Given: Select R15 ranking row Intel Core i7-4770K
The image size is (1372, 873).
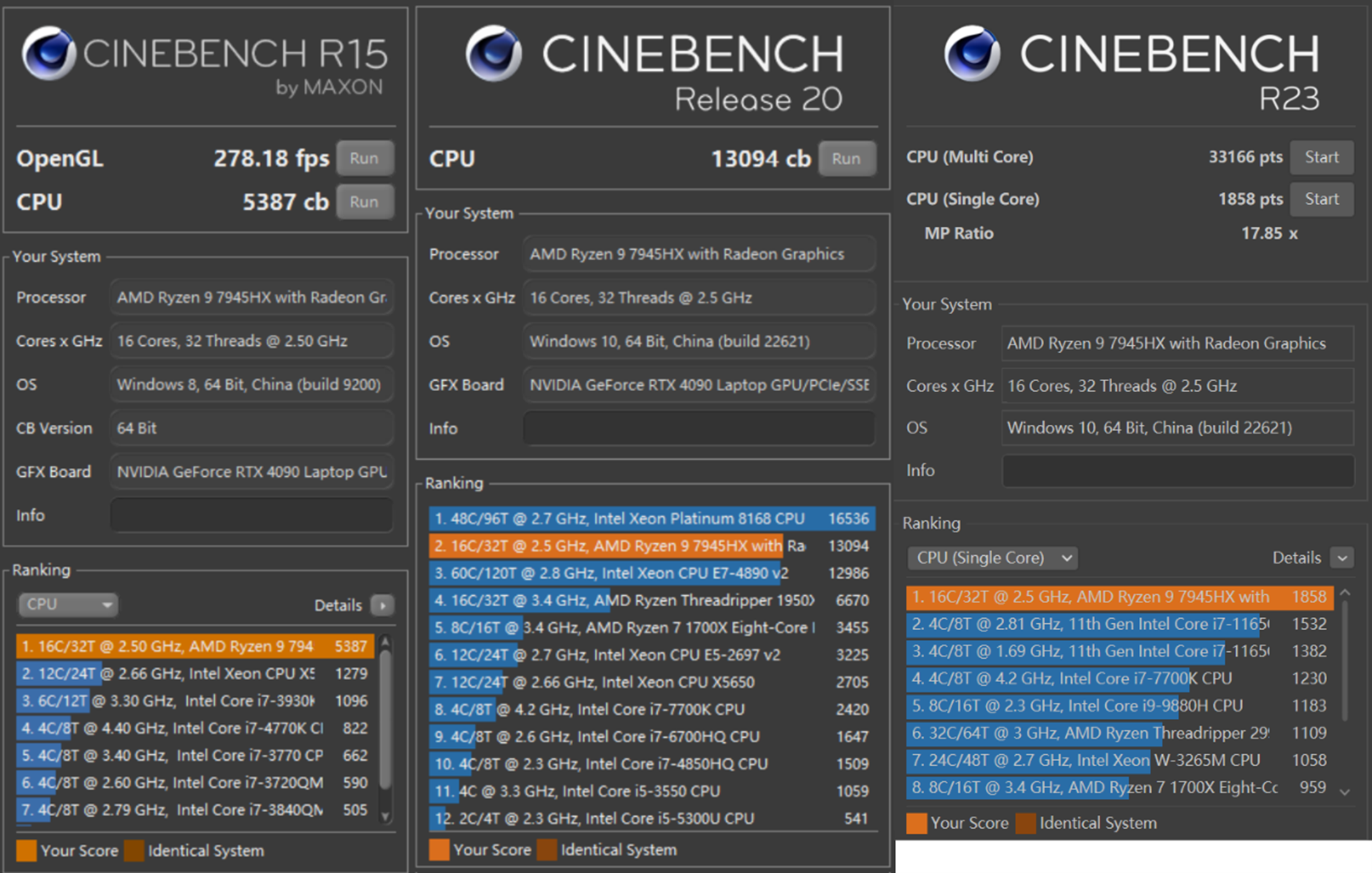Looking at the screenshot, I should pyautogui.click(x=195, y=728).
